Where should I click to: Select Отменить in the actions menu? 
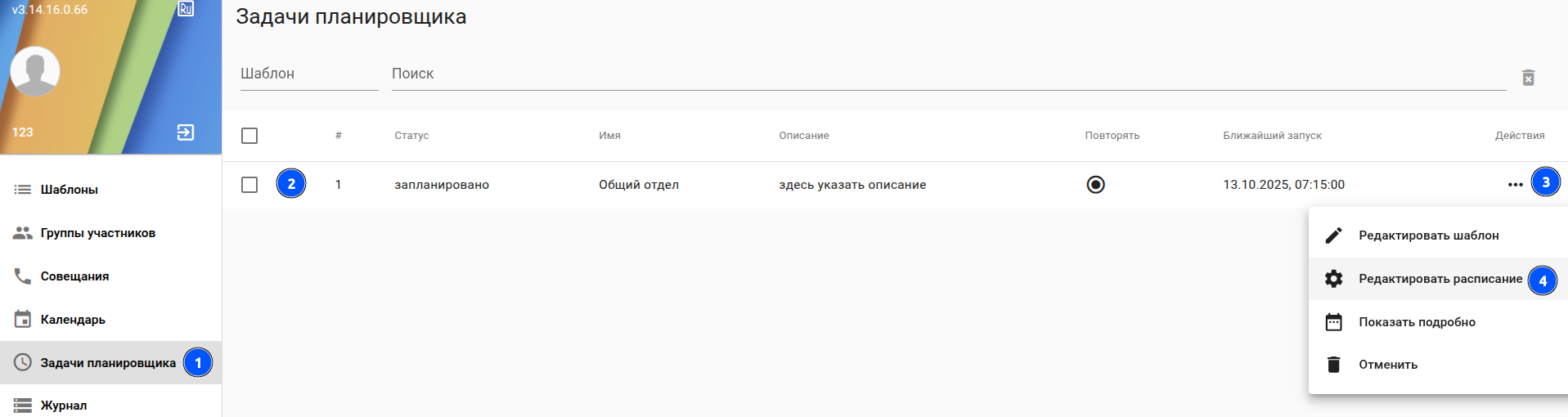point(1387,365)
